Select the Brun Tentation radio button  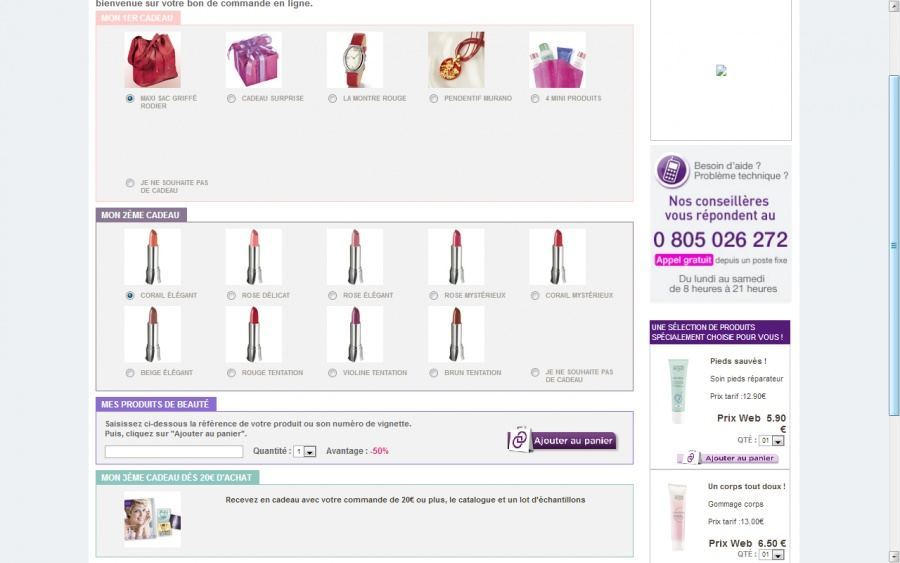click(434, 373)
